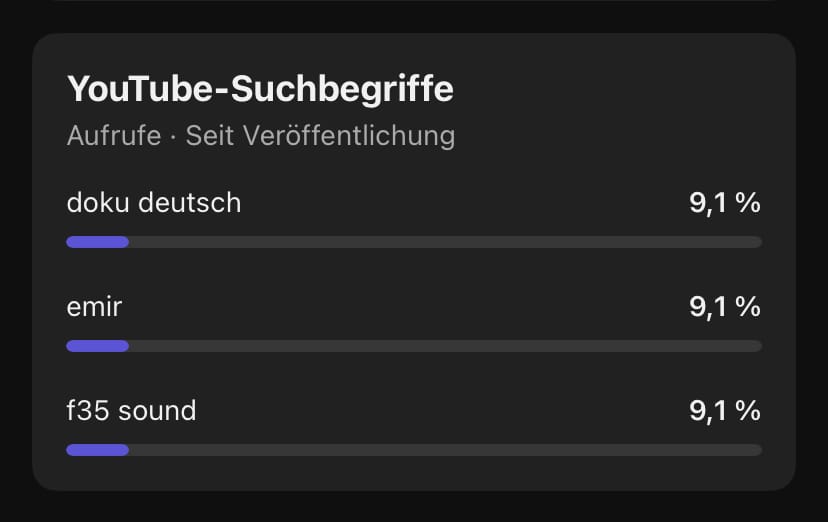Click the 9,1 % value for doku deutsch

(724, 203)
